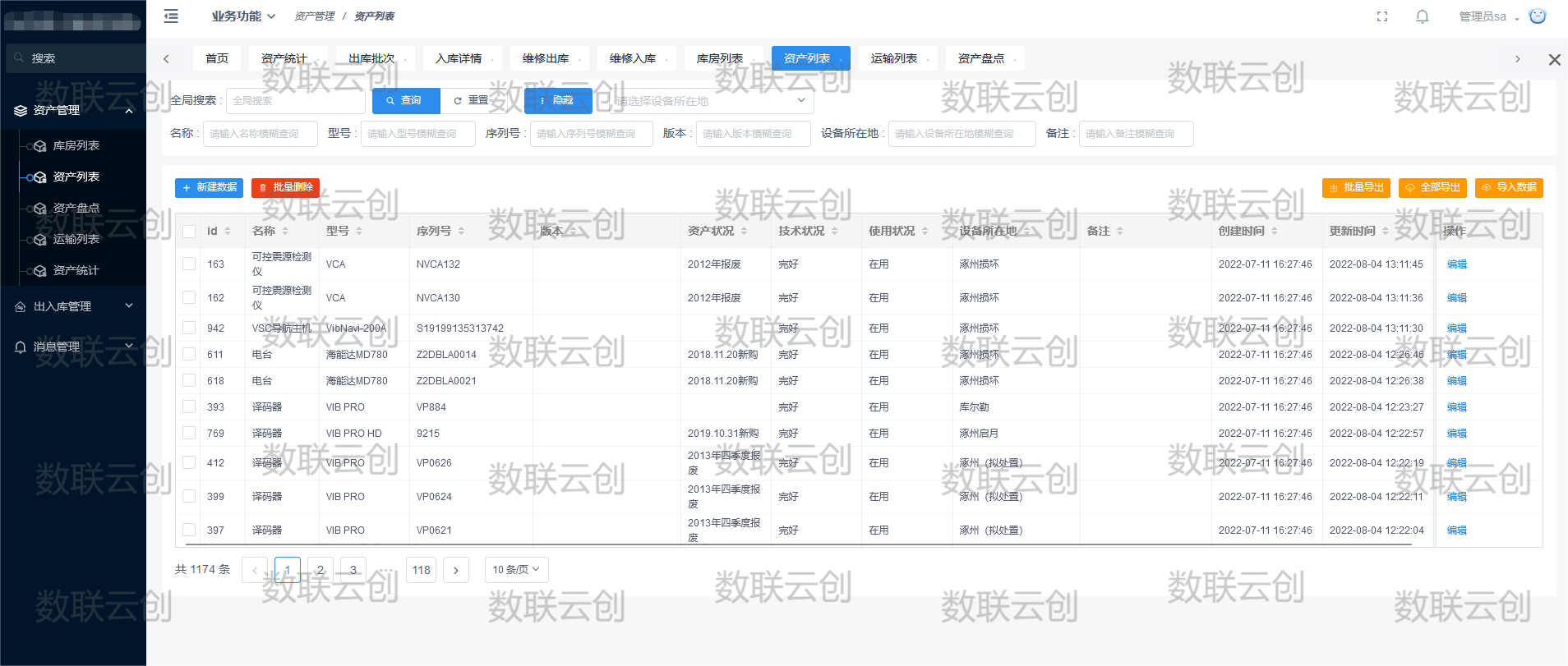Switch to 首页 tab
Screen dimensions: 1568x666
(217, 58)
